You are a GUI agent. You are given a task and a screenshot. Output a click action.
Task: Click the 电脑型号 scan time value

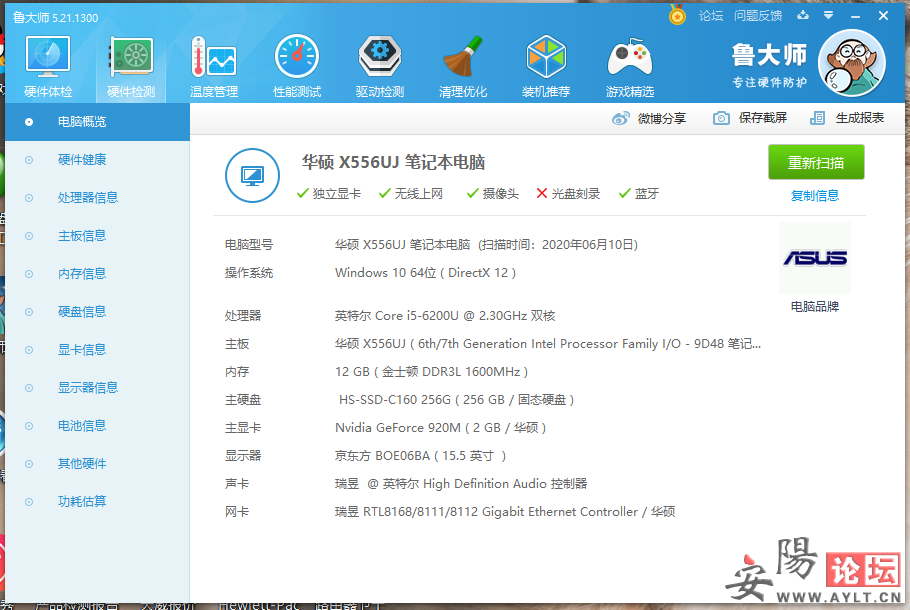click(486, 245)
